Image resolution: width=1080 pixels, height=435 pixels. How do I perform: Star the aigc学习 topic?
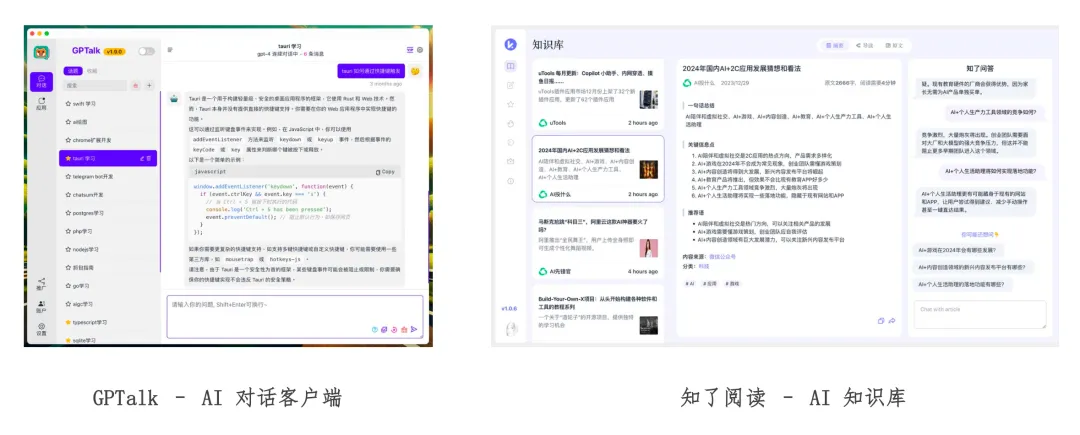(x=68, y=304)
